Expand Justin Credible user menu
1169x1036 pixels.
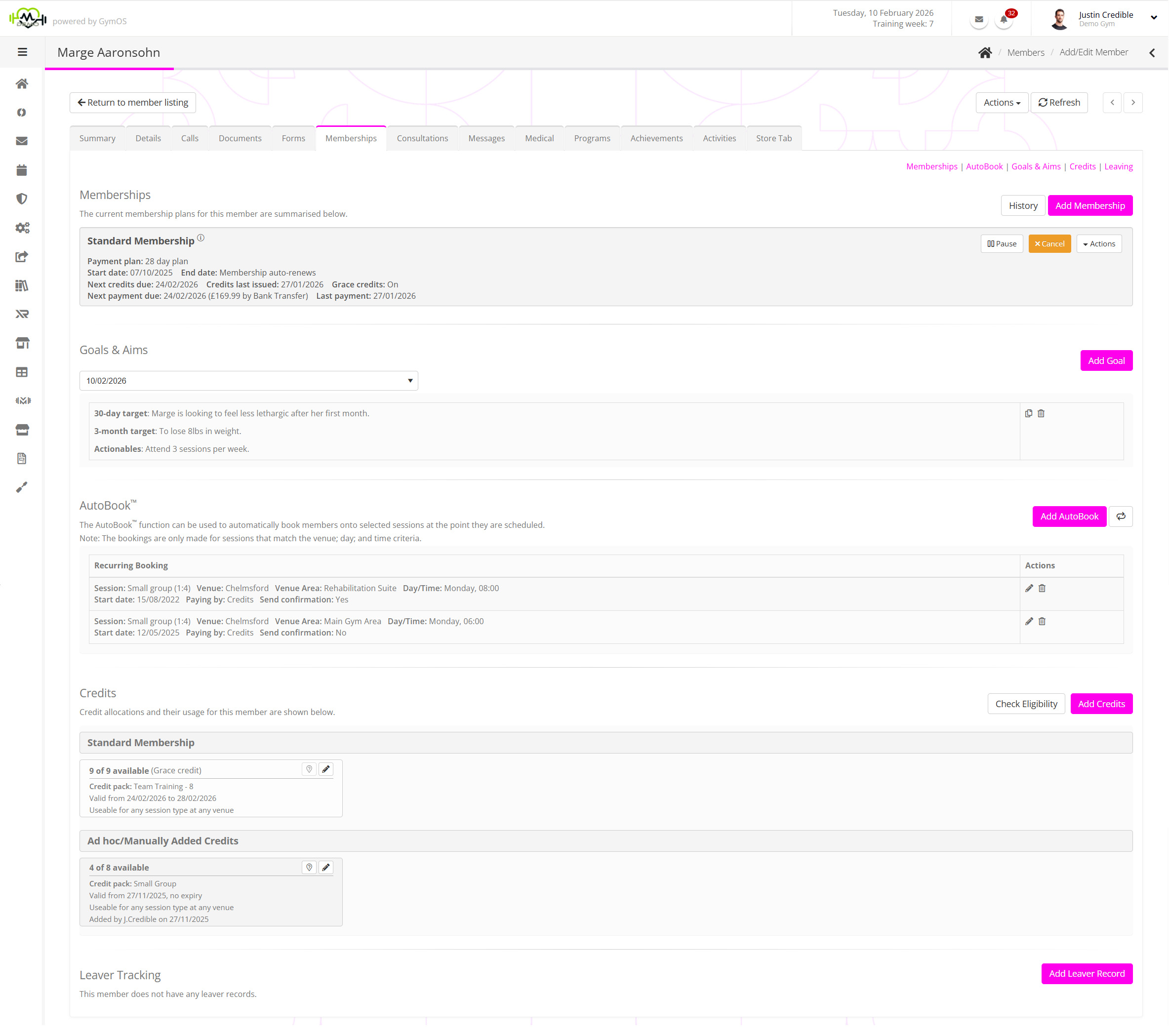point(1154,18)
